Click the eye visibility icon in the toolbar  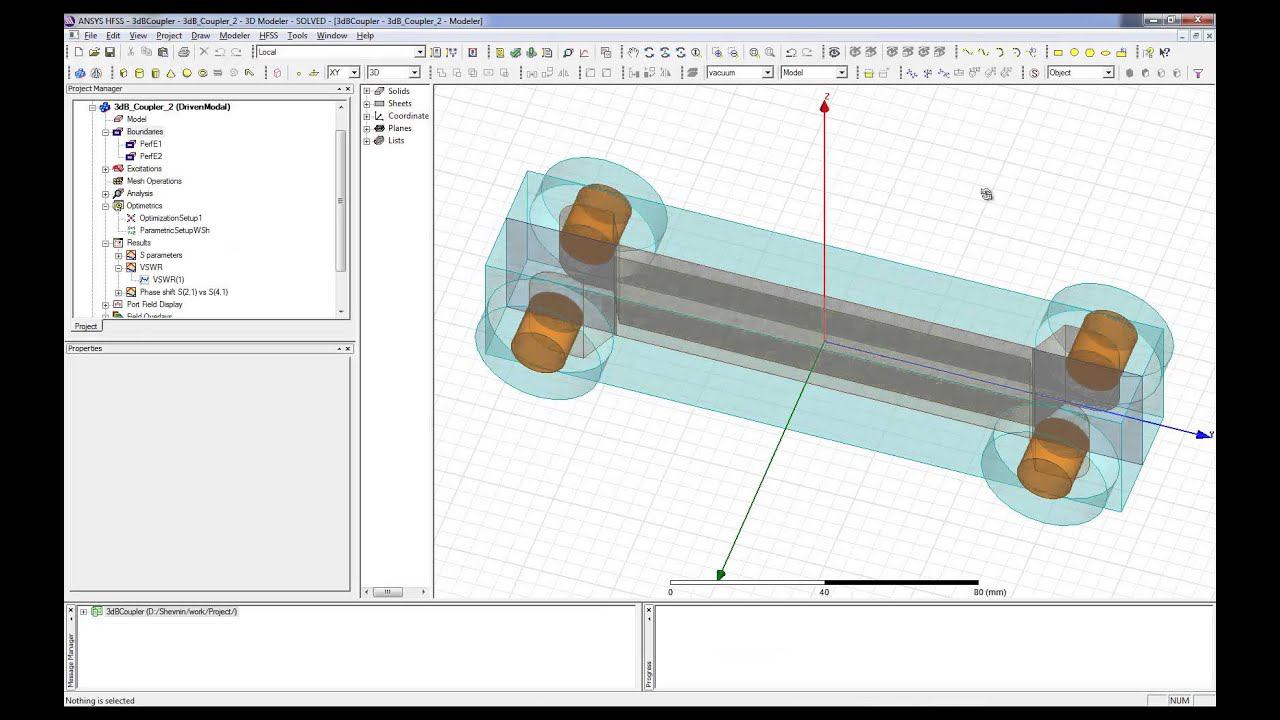pyautogui.click(x=834, y=52)
